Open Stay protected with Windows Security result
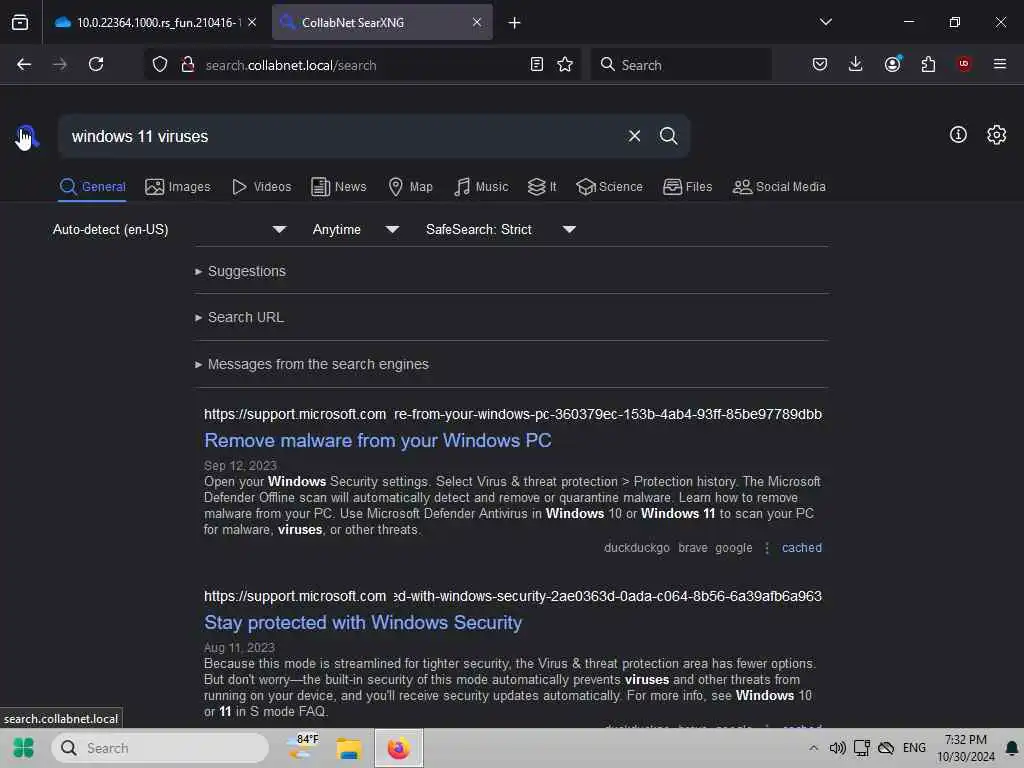 [x=363, y=622]
